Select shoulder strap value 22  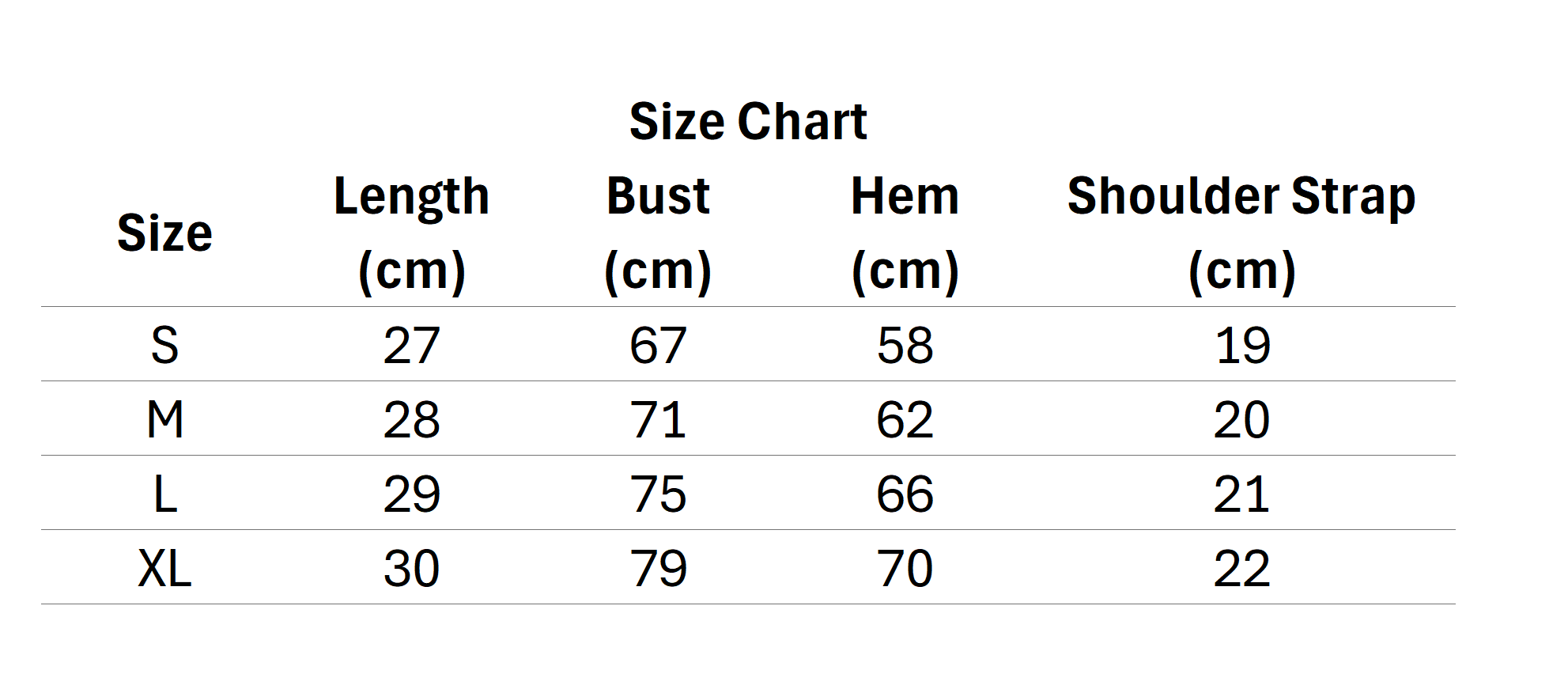tap(1241, 568)
